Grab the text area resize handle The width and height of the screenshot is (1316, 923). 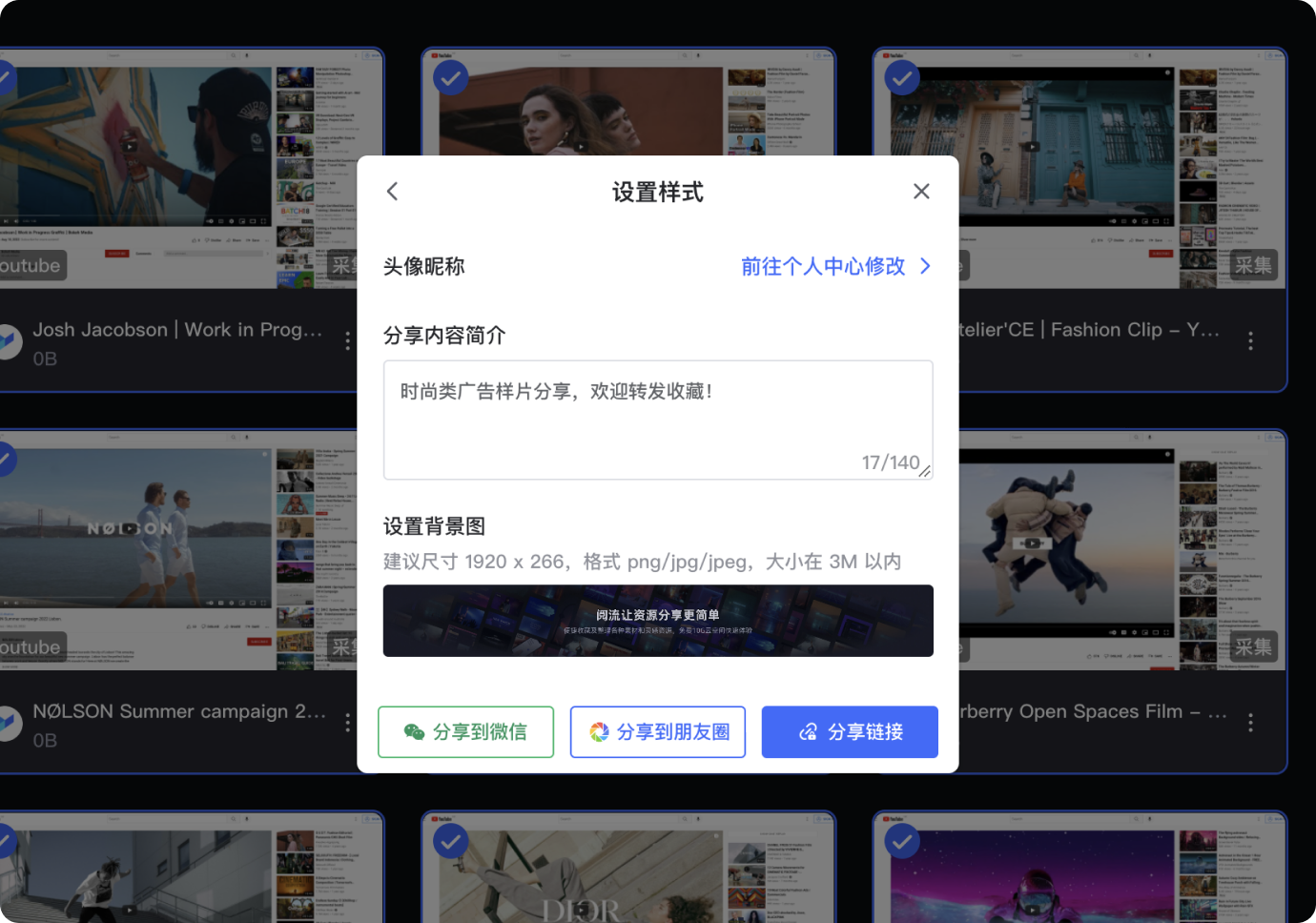925,471
